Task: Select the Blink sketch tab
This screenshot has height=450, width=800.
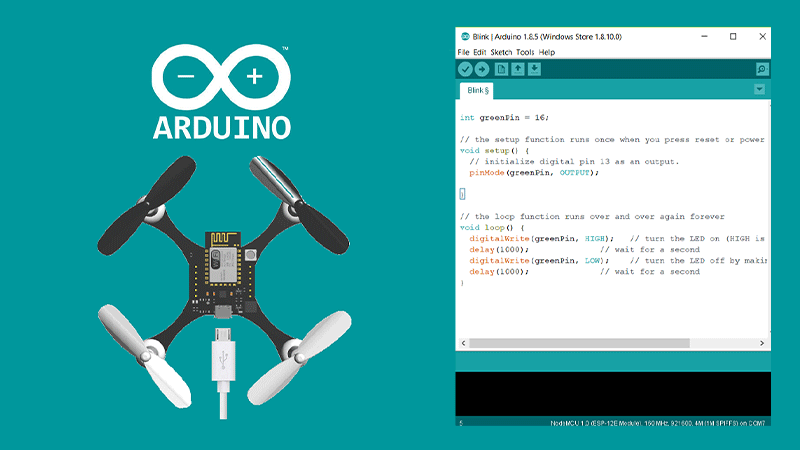Action: pyautogui.click(x=477, y=90)
